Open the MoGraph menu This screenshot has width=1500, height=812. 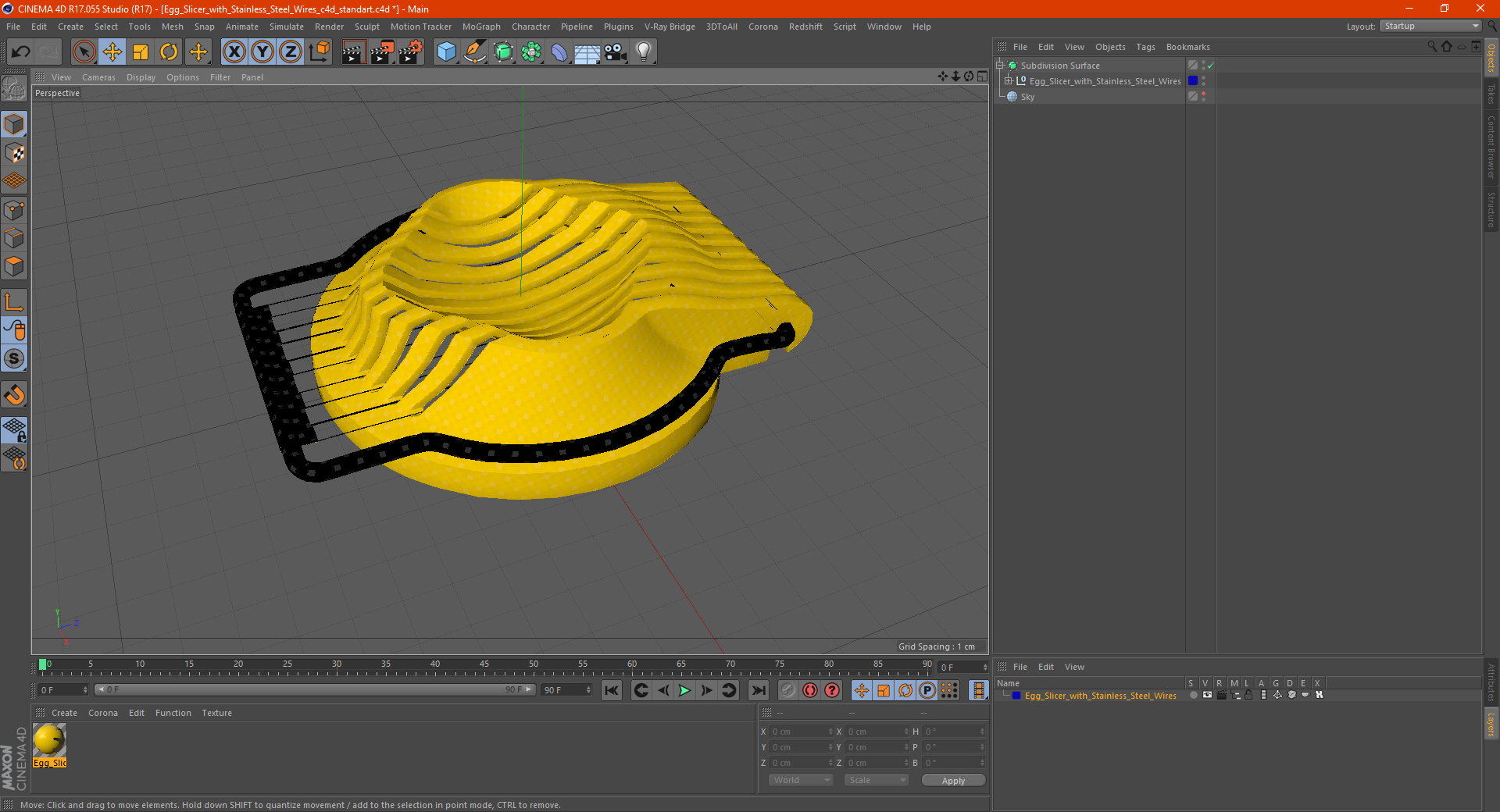[x=481, y=27]
